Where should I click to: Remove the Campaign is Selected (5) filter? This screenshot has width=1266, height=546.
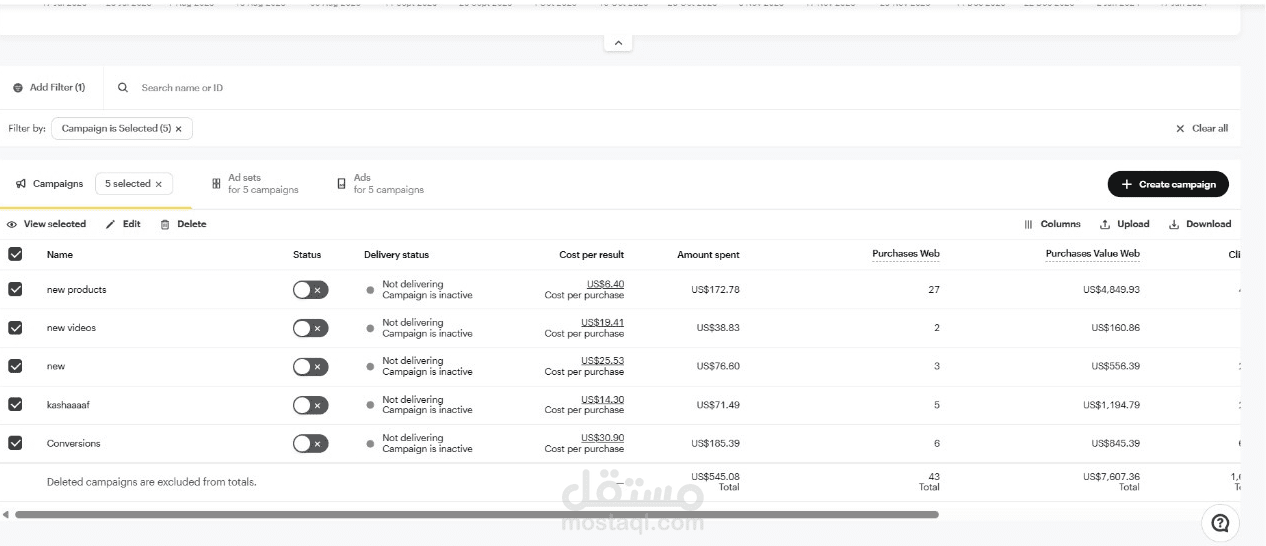point(179,129)
